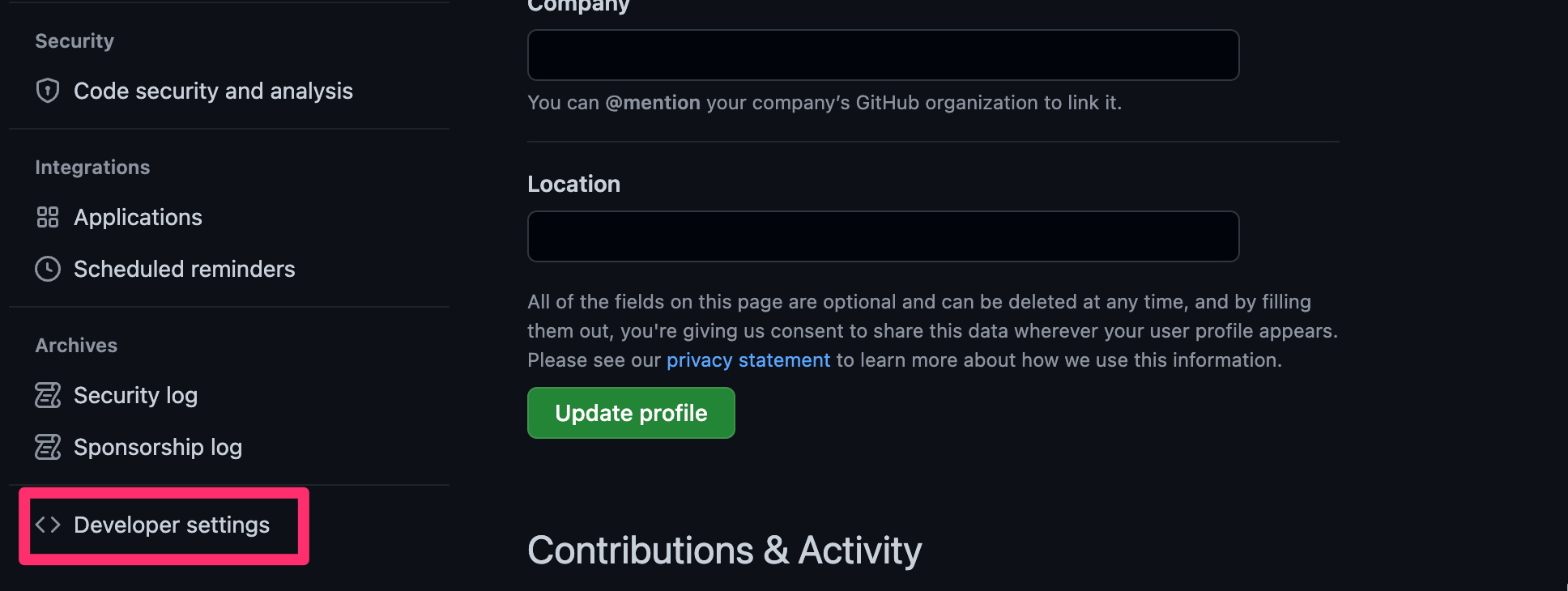Click into the Location input box

point(883,236)
